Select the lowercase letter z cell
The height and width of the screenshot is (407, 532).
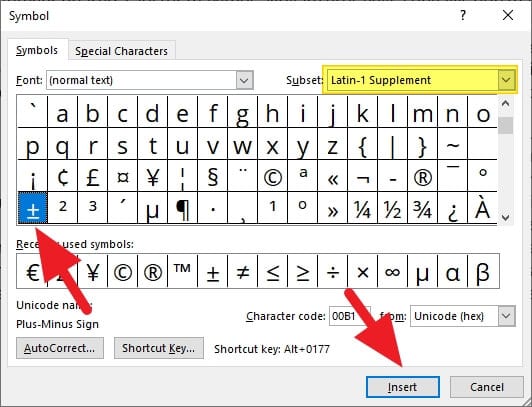coord(332,144)
